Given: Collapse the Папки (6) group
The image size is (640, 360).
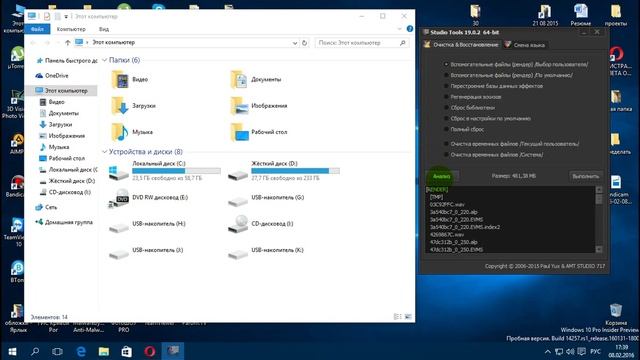Looking at the screenshot, I should (x=104, y=60).
